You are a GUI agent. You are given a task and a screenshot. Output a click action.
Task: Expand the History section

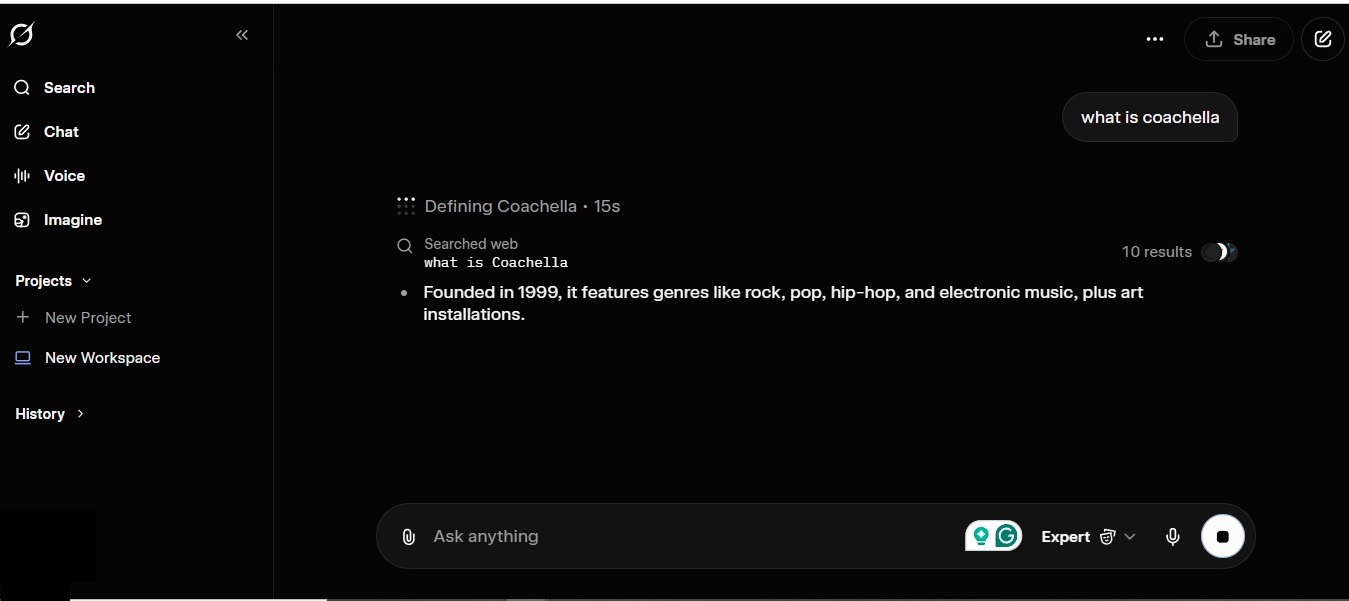50,414
